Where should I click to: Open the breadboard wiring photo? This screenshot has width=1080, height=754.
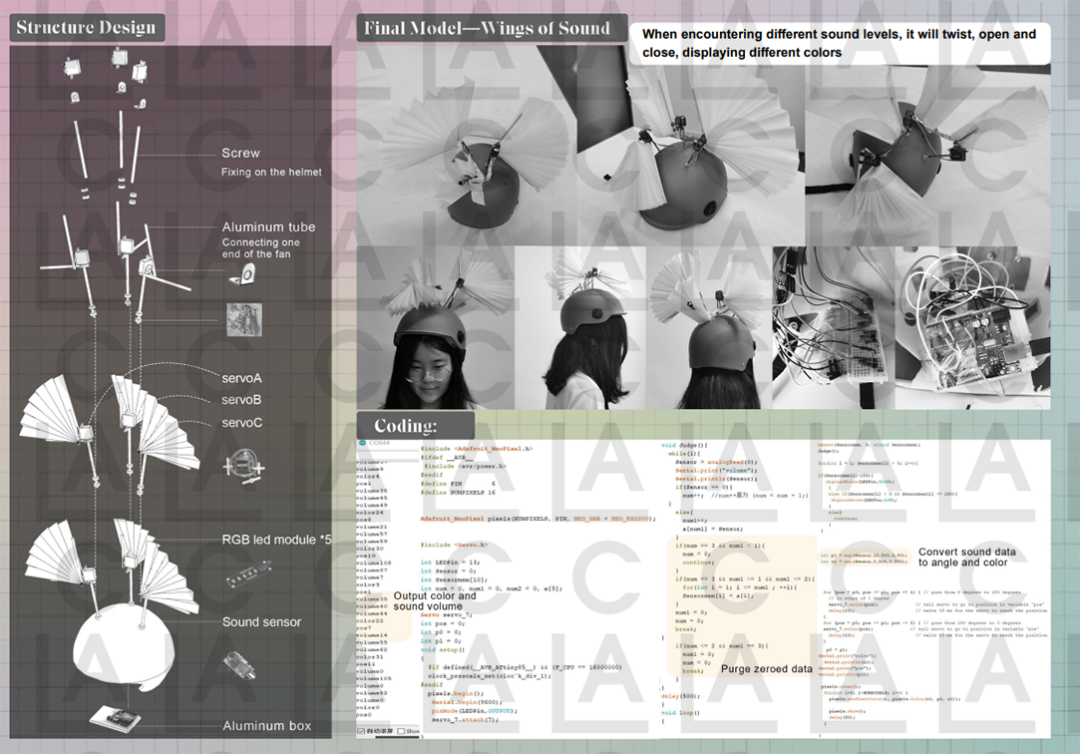click(x=833, y=328)
